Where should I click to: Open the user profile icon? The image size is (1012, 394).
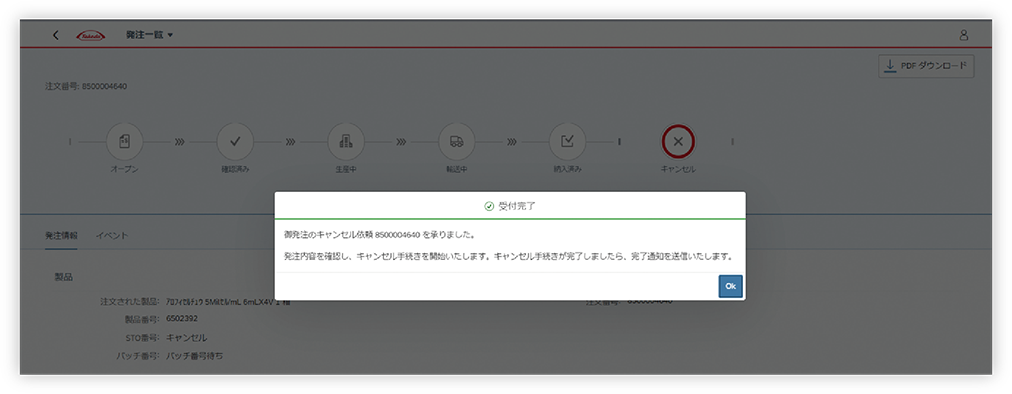[x=964, y=35]
